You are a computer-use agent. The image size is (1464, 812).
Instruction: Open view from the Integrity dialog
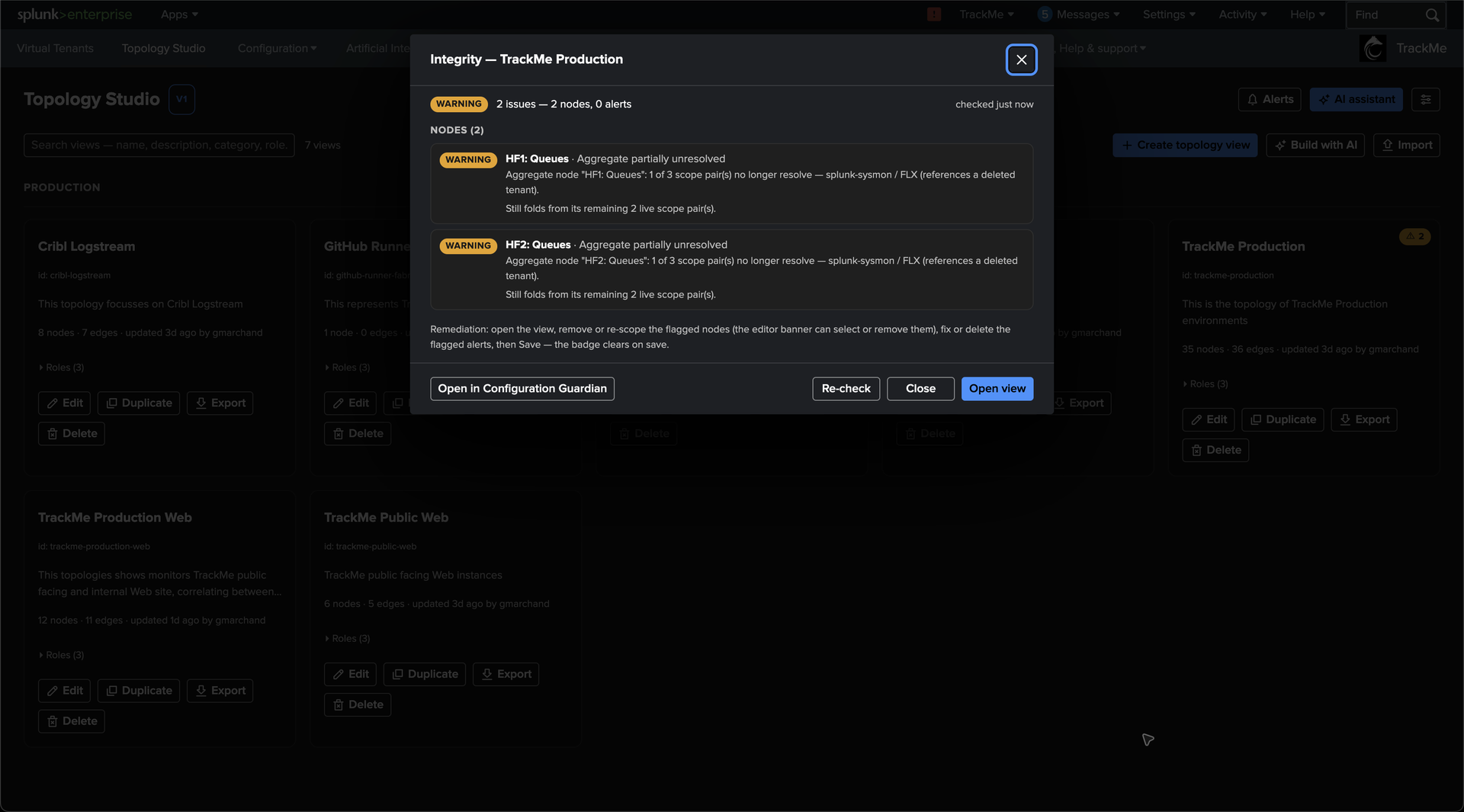tap(997, 389)
